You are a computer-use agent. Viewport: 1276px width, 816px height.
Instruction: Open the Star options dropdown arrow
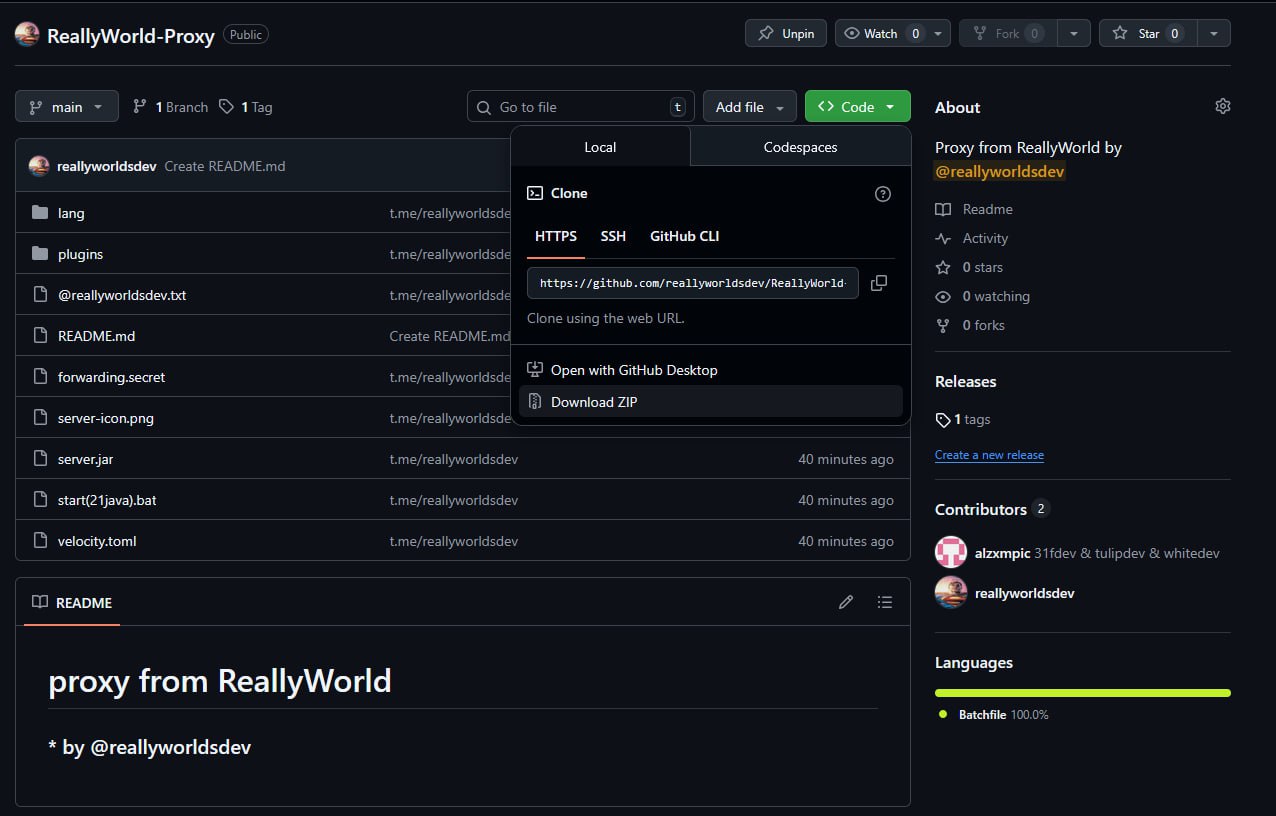(1213, 33)
